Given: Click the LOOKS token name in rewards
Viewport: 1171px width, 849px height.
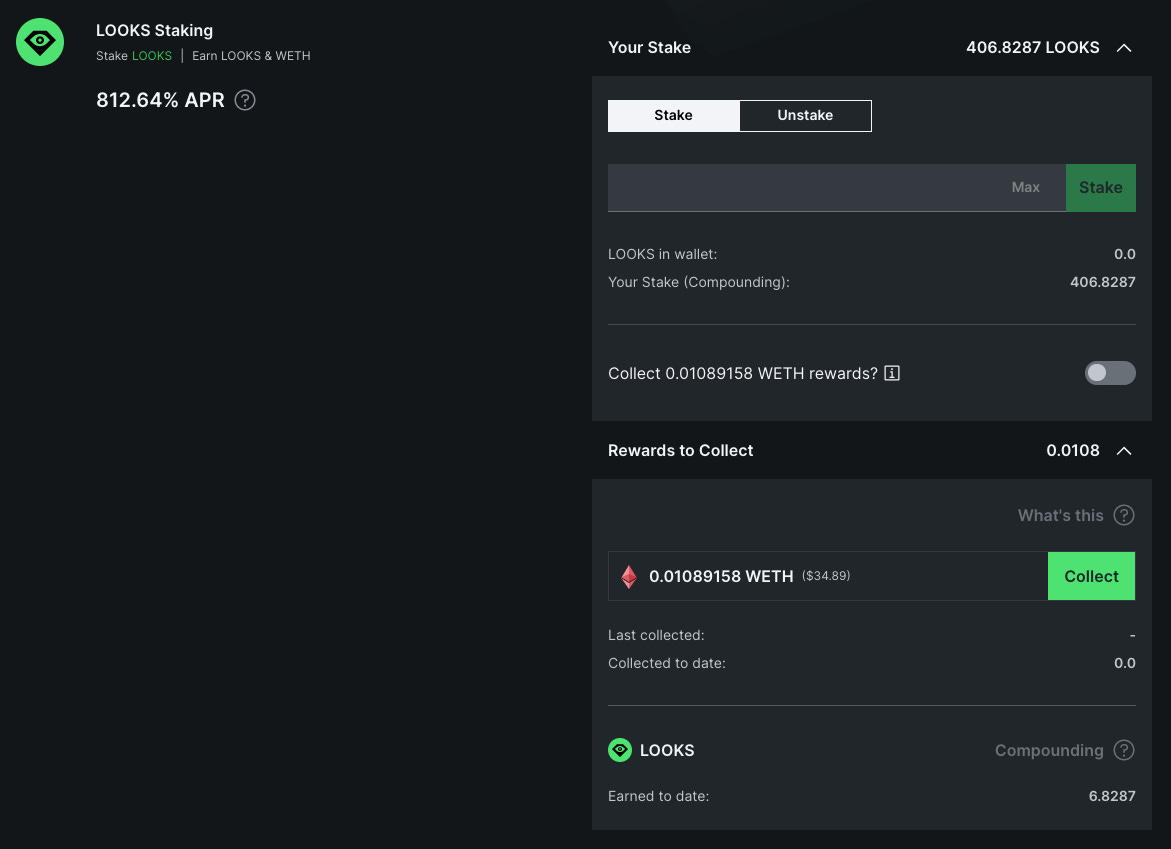Looking at the screenshot, I should tap(667, 750).
